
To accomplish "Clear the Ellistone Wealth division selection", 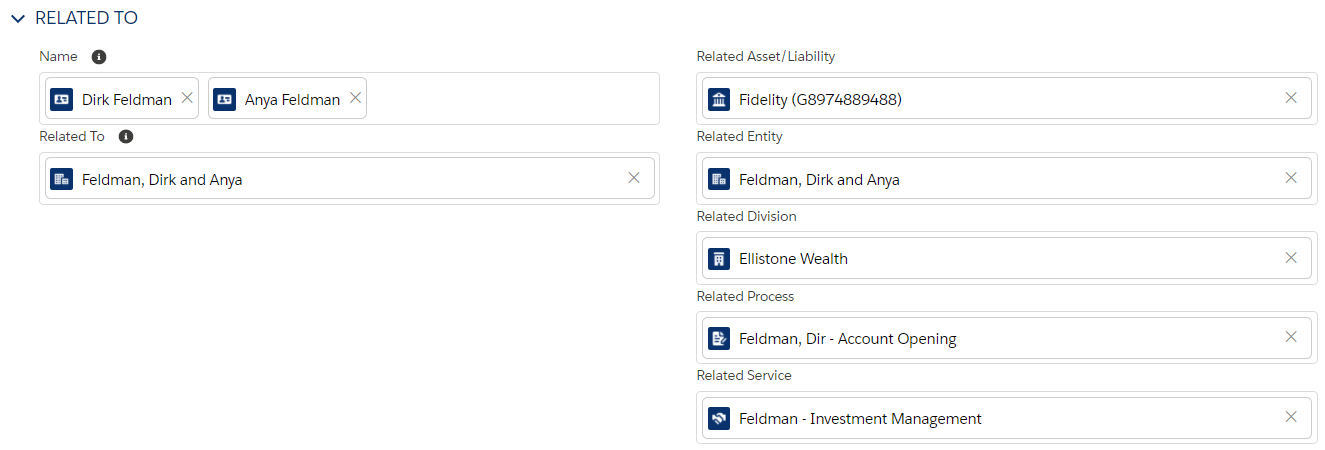I will point(1291,257).
